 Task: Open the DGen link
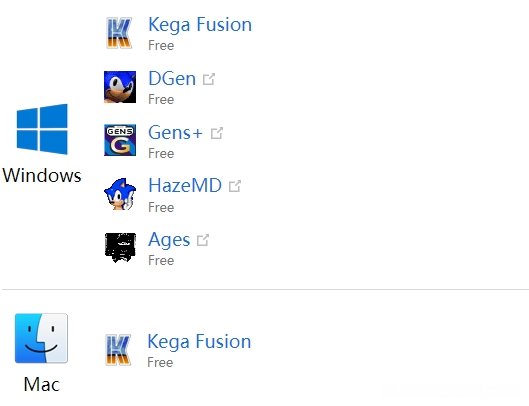click(x=172, y=79)
